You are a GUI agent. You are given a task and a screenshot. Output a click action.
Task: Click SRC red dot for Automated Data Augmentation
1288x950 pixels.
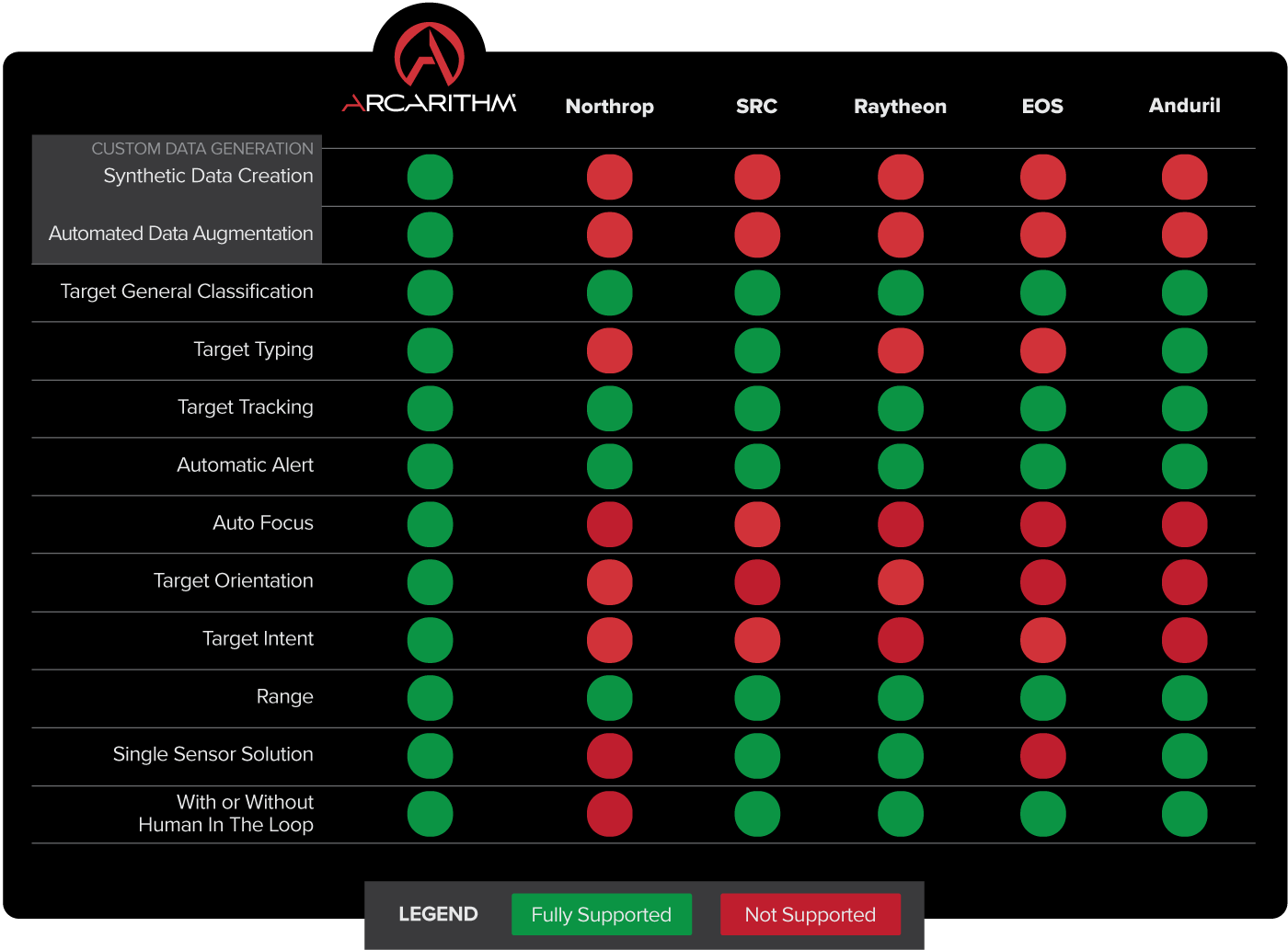(x=757, y=235)
